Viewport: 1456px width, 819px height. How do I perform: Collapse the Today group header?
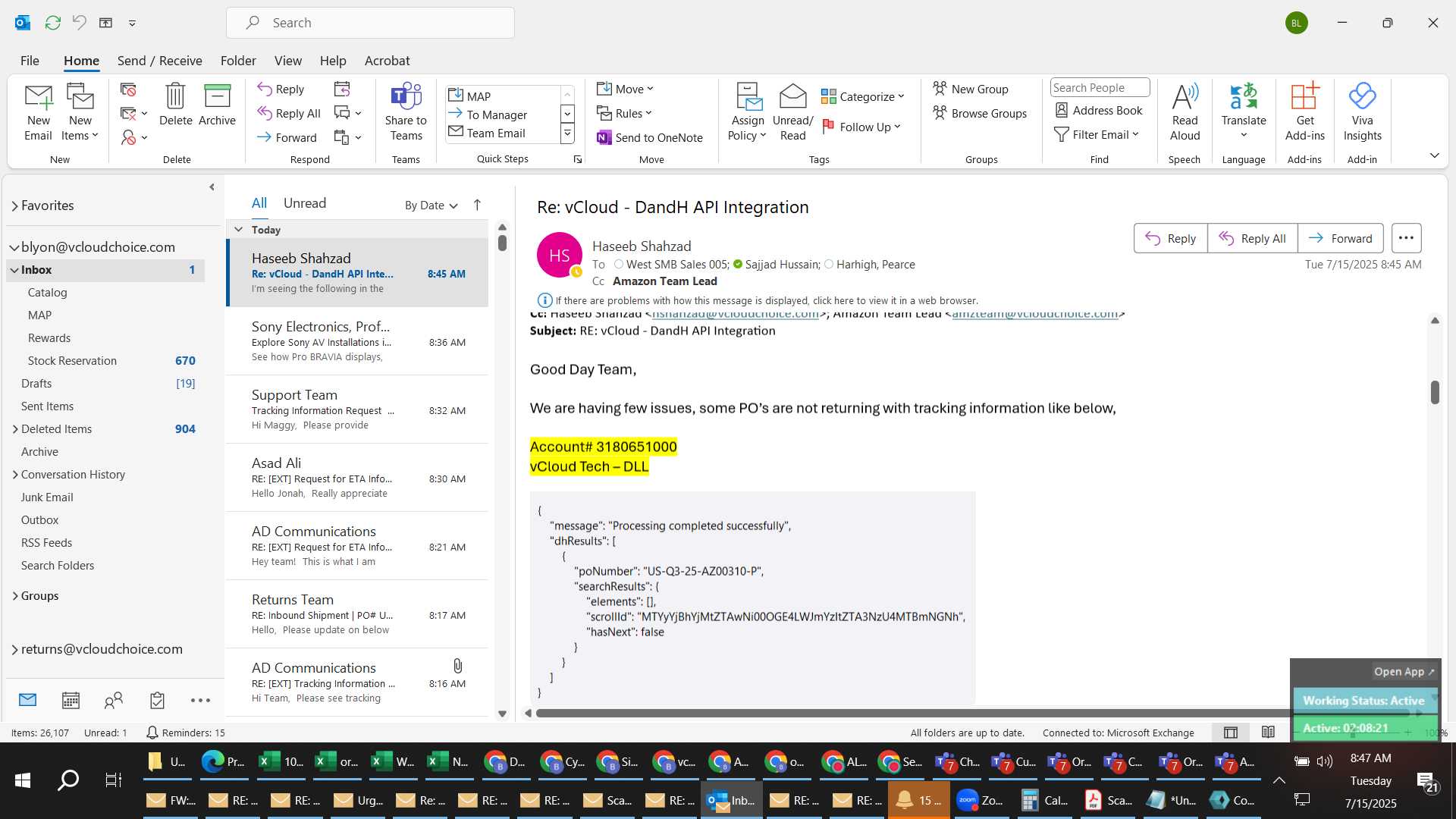(x=238, y=229)
